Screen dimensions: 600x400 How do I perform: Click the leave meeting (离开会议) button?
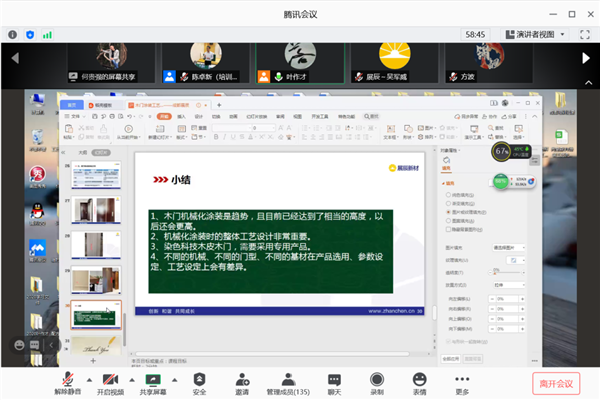[556, 384]
